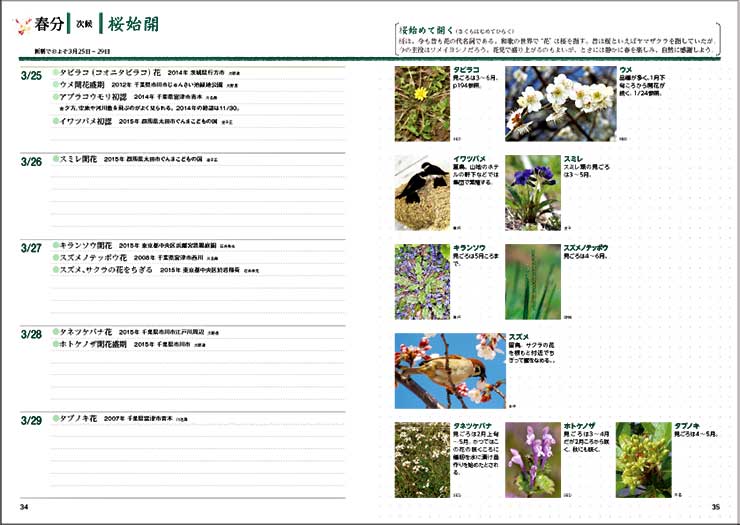Click the イワツバメ bird nest photo

422,193
